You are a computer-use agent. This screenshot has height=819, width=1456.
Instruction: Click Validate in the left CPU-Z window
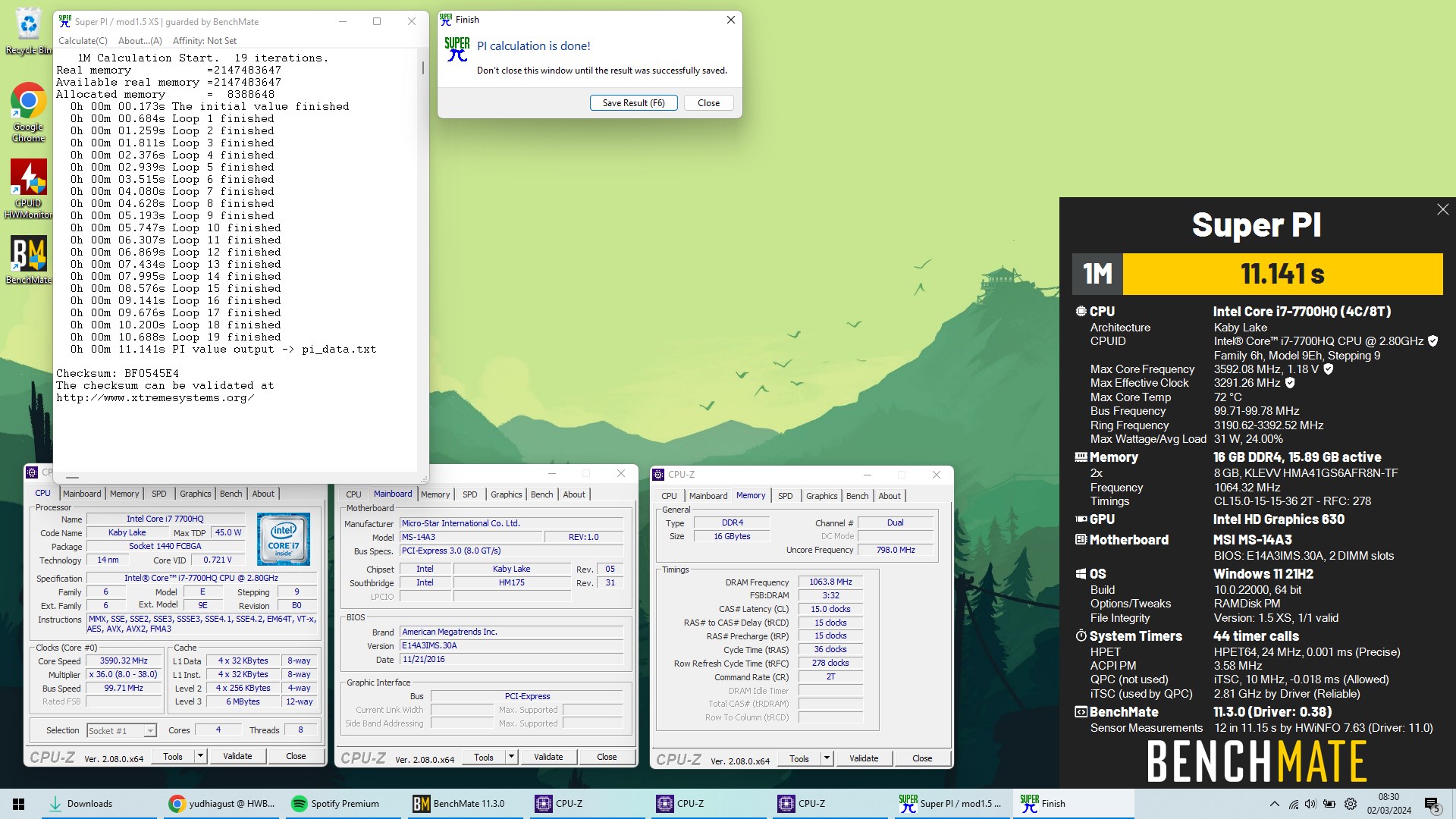point(237,756)
